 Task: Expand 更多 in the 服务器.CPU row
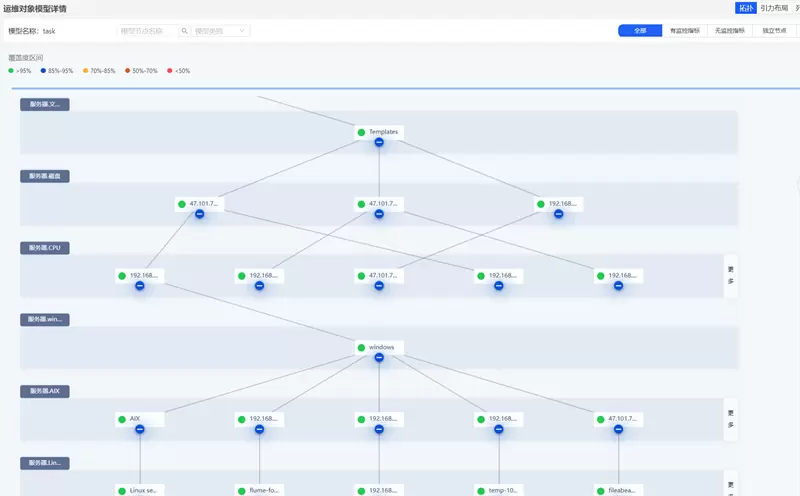coord(731,275)
